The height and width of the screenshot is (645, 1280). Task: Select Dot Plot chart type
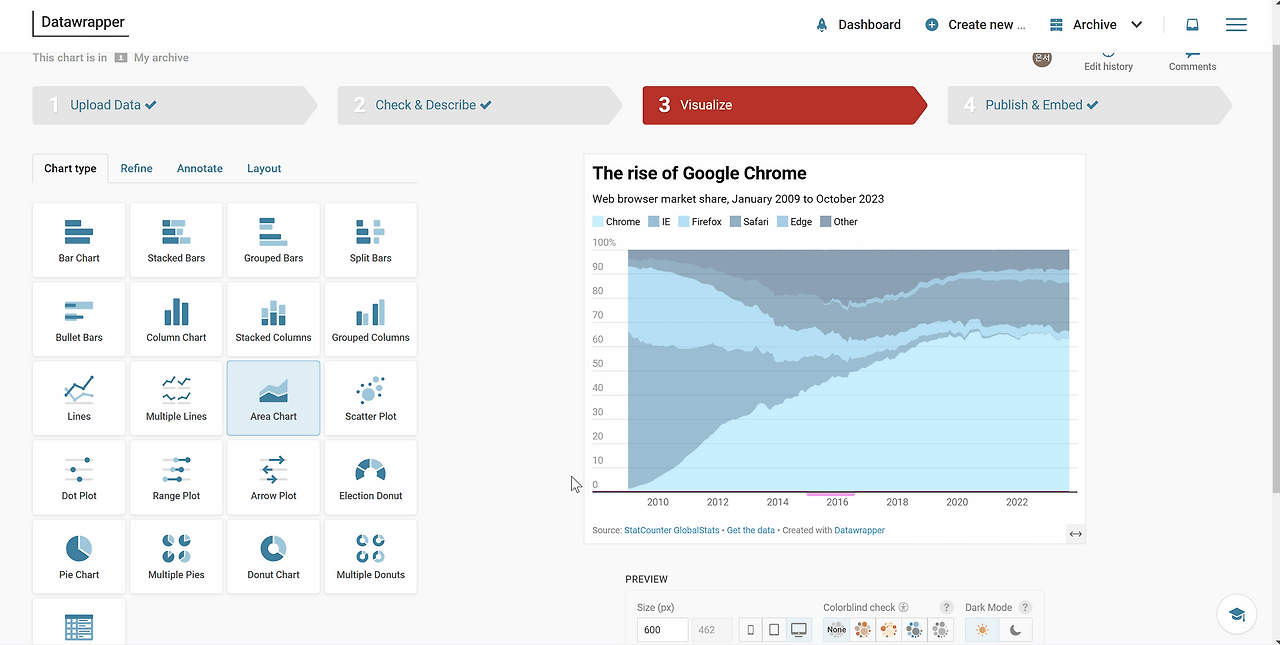[x=79, y=477]
